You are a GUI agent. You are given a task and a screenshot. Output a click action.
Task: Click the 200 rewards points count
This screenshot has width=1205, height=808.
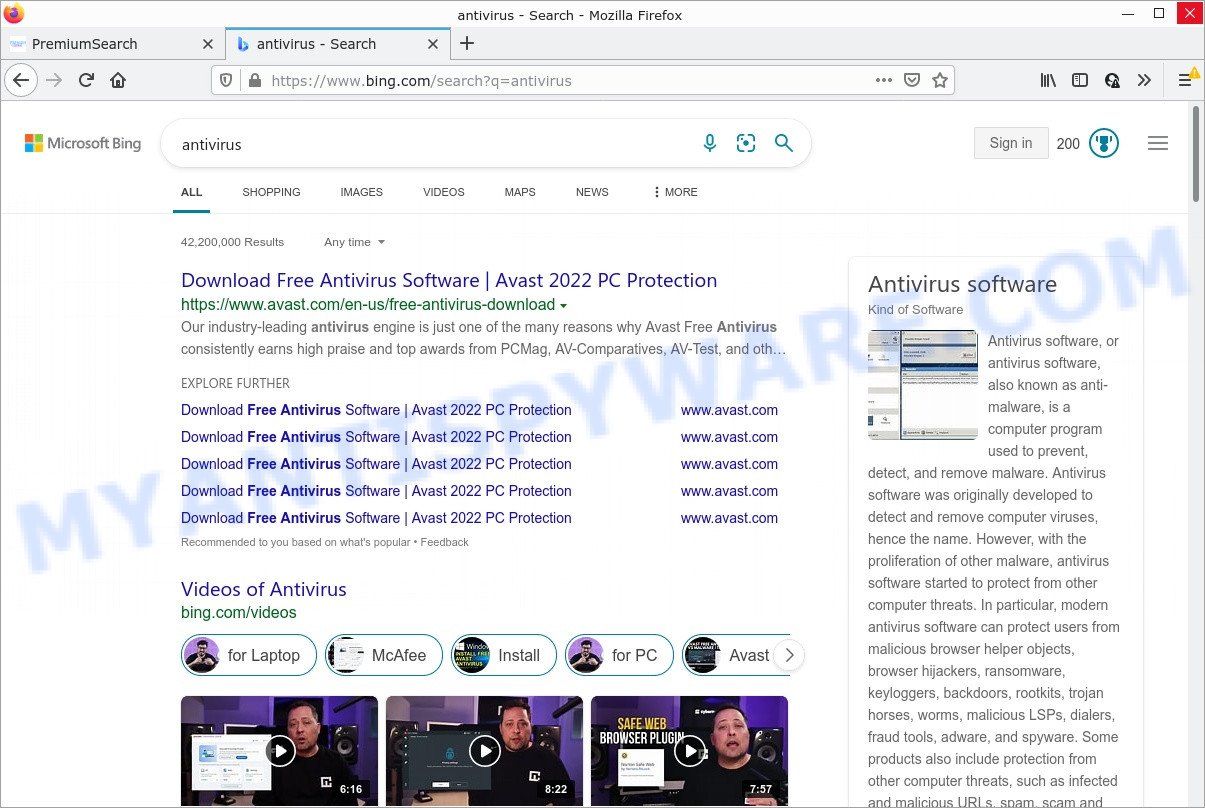pyautogui.click(x=1068, y=144)
